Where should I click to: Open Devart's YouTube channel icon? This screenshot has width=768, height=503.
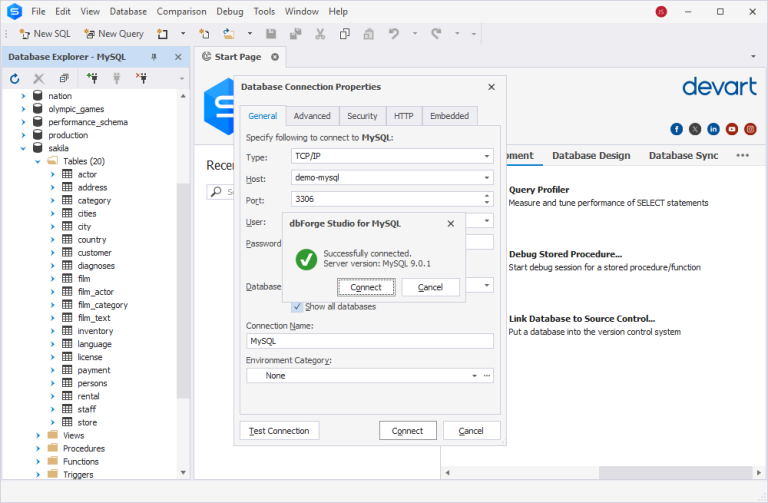733,129
